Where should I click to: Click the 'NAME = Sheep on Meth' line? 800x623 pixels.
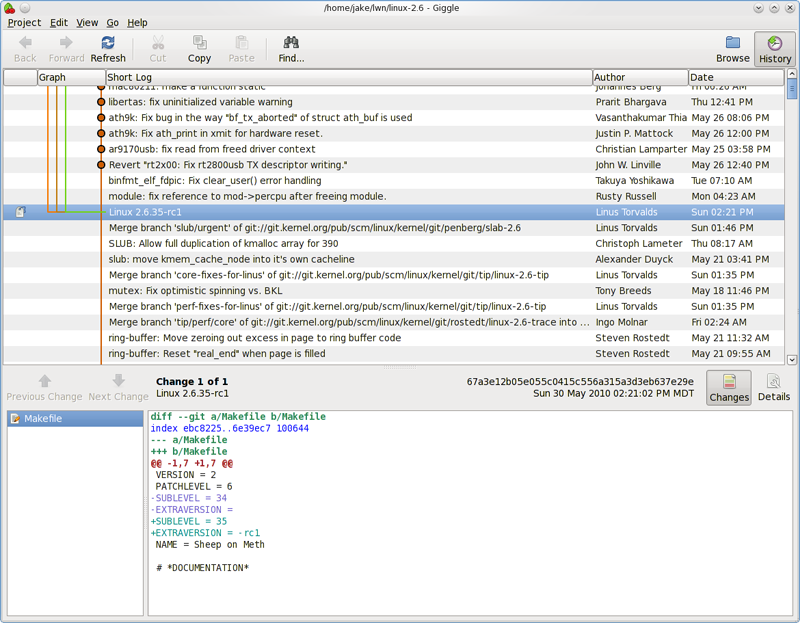click(210, 545)
